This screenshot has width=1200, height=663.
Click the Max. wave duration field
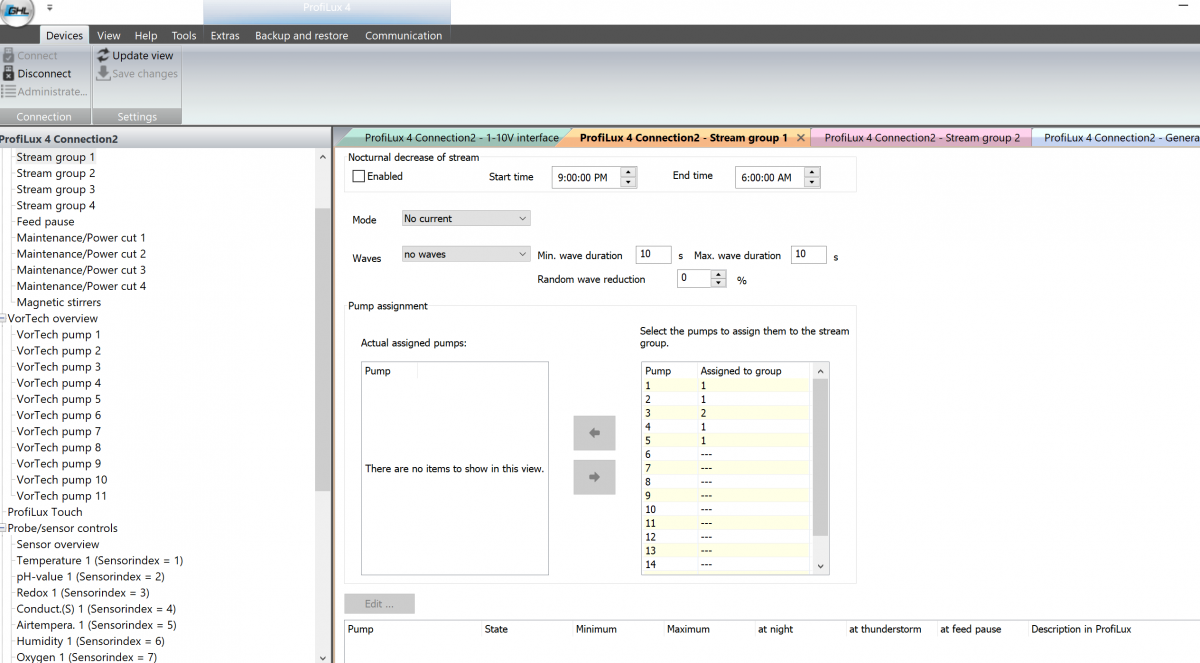808,255
